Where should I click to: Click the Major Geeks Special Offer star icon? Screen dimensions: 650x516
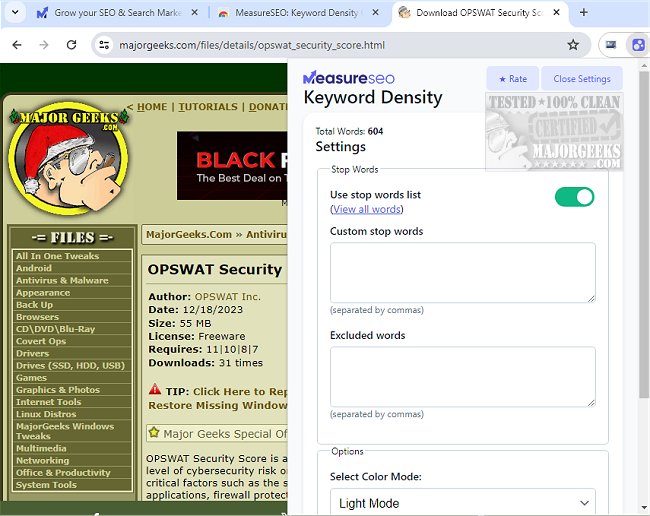[154, 433]
